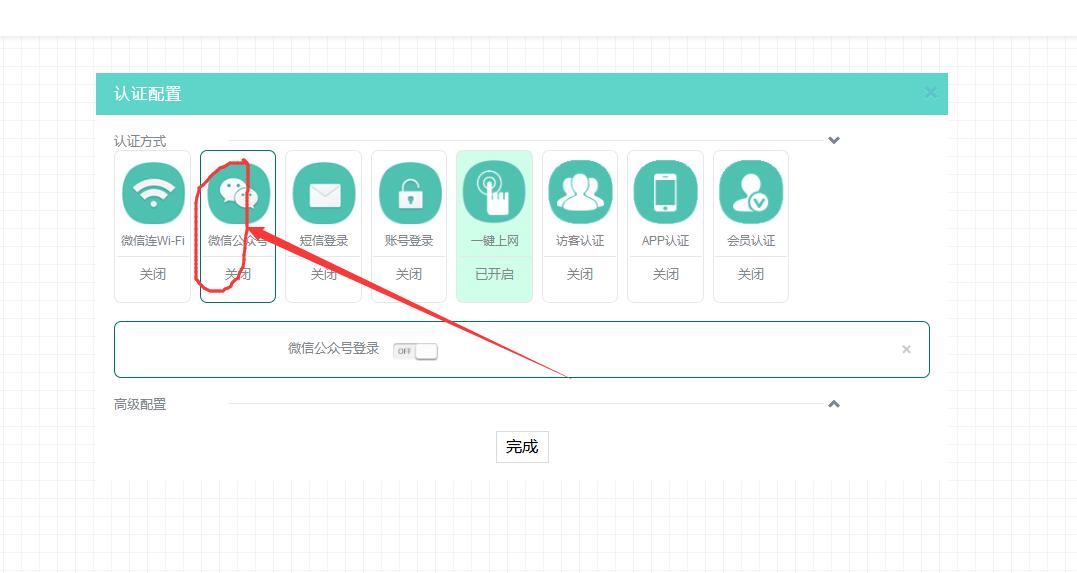Select the 一键上网 finger tap icon
The image size is (1077, 573).
[x=495, y=192]
